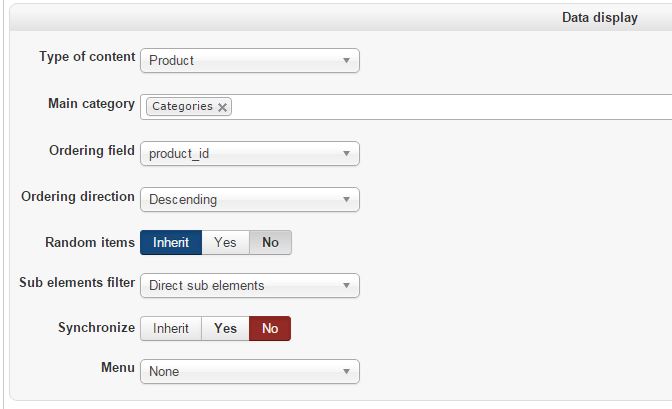Click the Ordering field dropdown arrow

[x=346, y=154]
